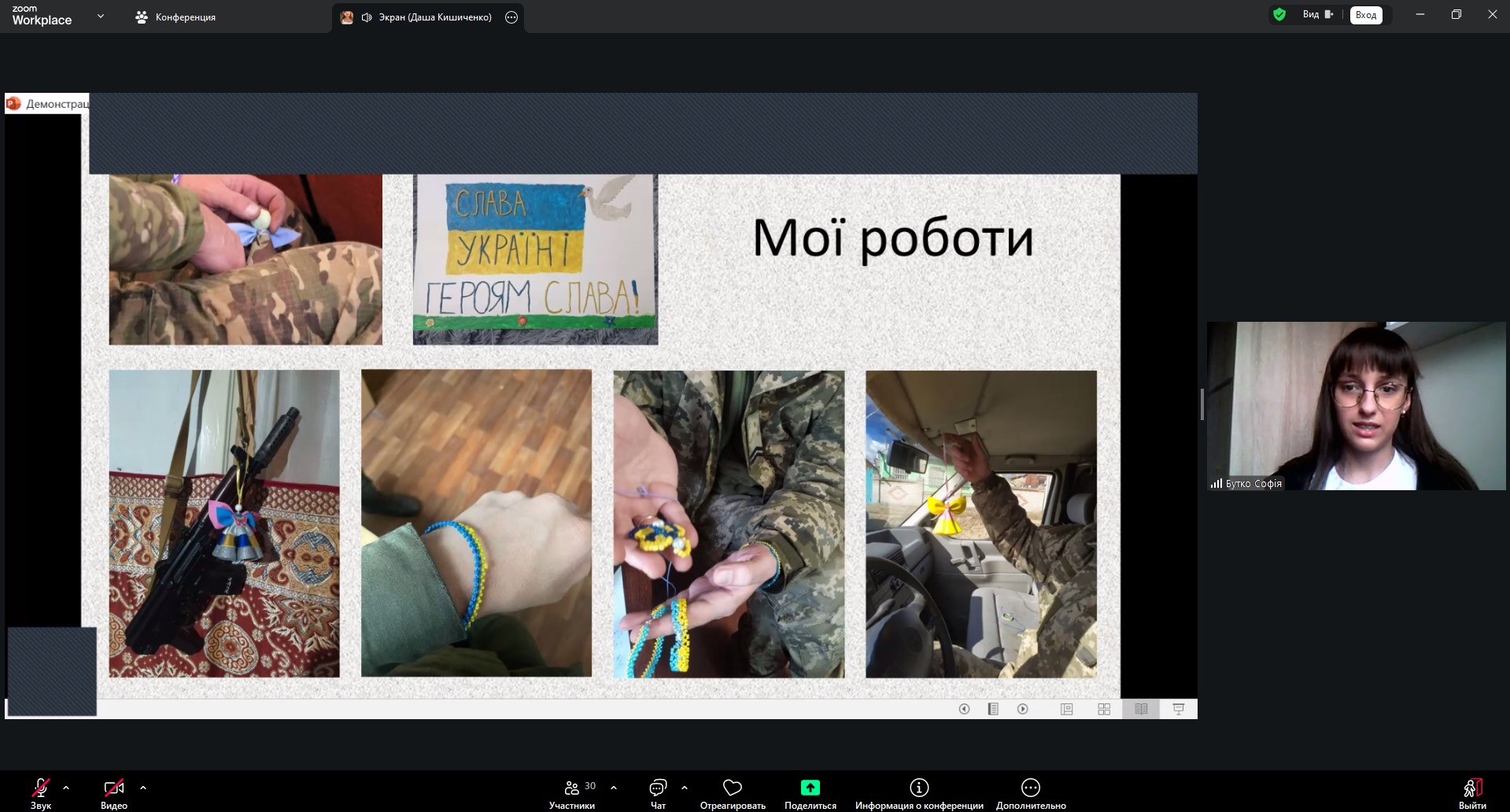Open the Чат chat panel
Image resolution: width=1510 pixels, height=812 pixels.
tap(658, 788)
